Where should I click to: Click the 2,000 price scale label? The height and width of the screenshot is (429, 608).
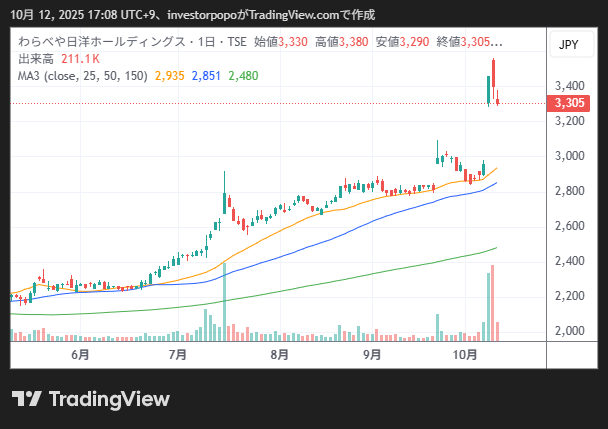(x=568, y=331)
